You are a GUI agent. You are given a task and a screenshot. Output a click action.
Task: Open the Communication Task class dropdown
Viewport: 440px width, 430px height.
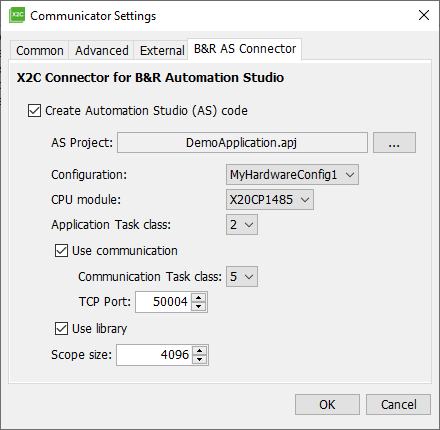point(242,277)
